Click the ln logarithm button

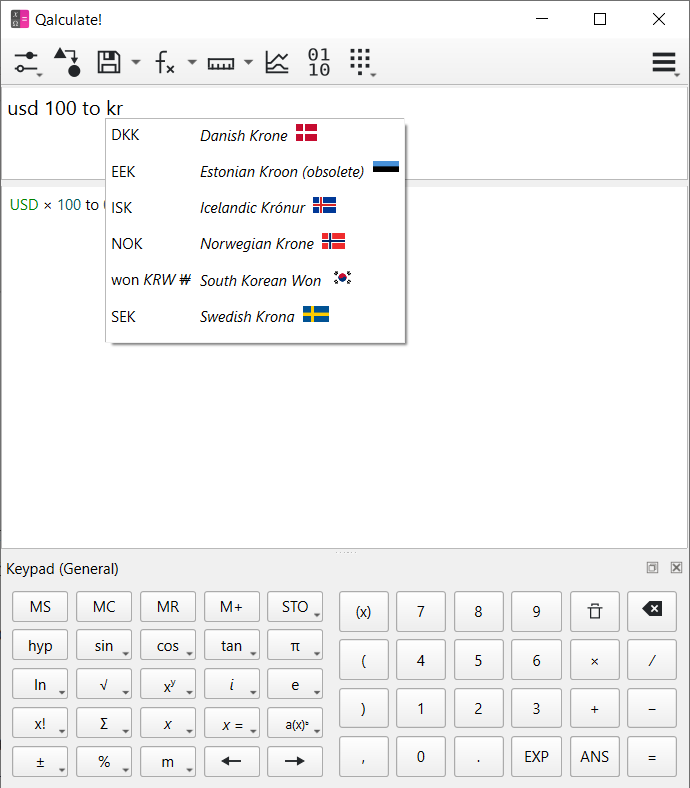[40, 684]
